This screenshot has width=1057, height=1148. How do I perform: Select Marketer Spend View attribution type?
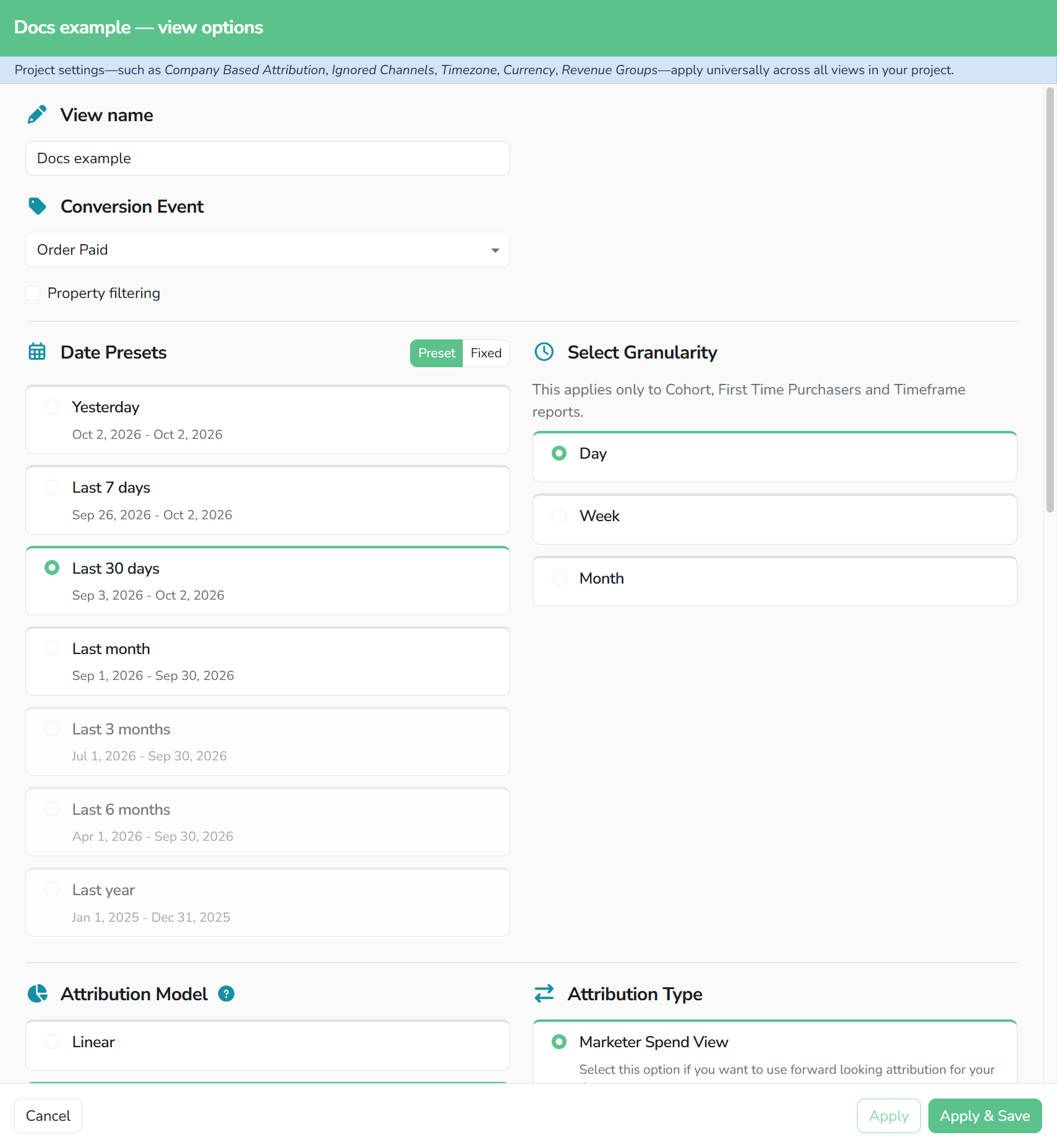click(x=774, y=1052)
